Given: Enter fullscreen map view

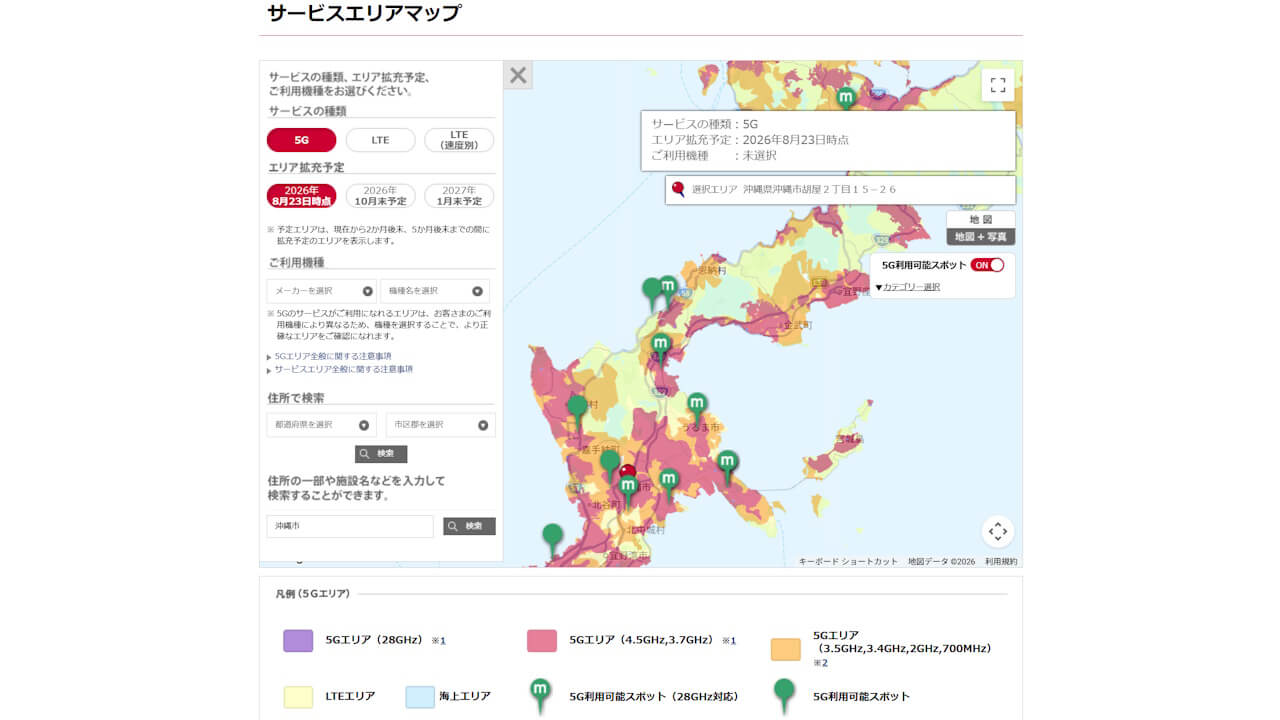Looking at the screenshot, I should coord(997,85).
